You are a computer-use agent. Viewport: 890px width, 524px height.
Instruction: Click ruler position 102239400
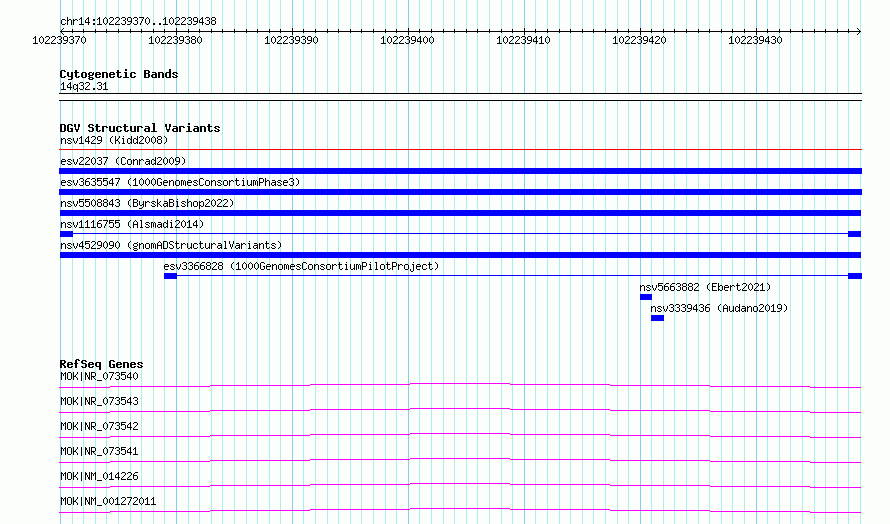pos(408,40)
